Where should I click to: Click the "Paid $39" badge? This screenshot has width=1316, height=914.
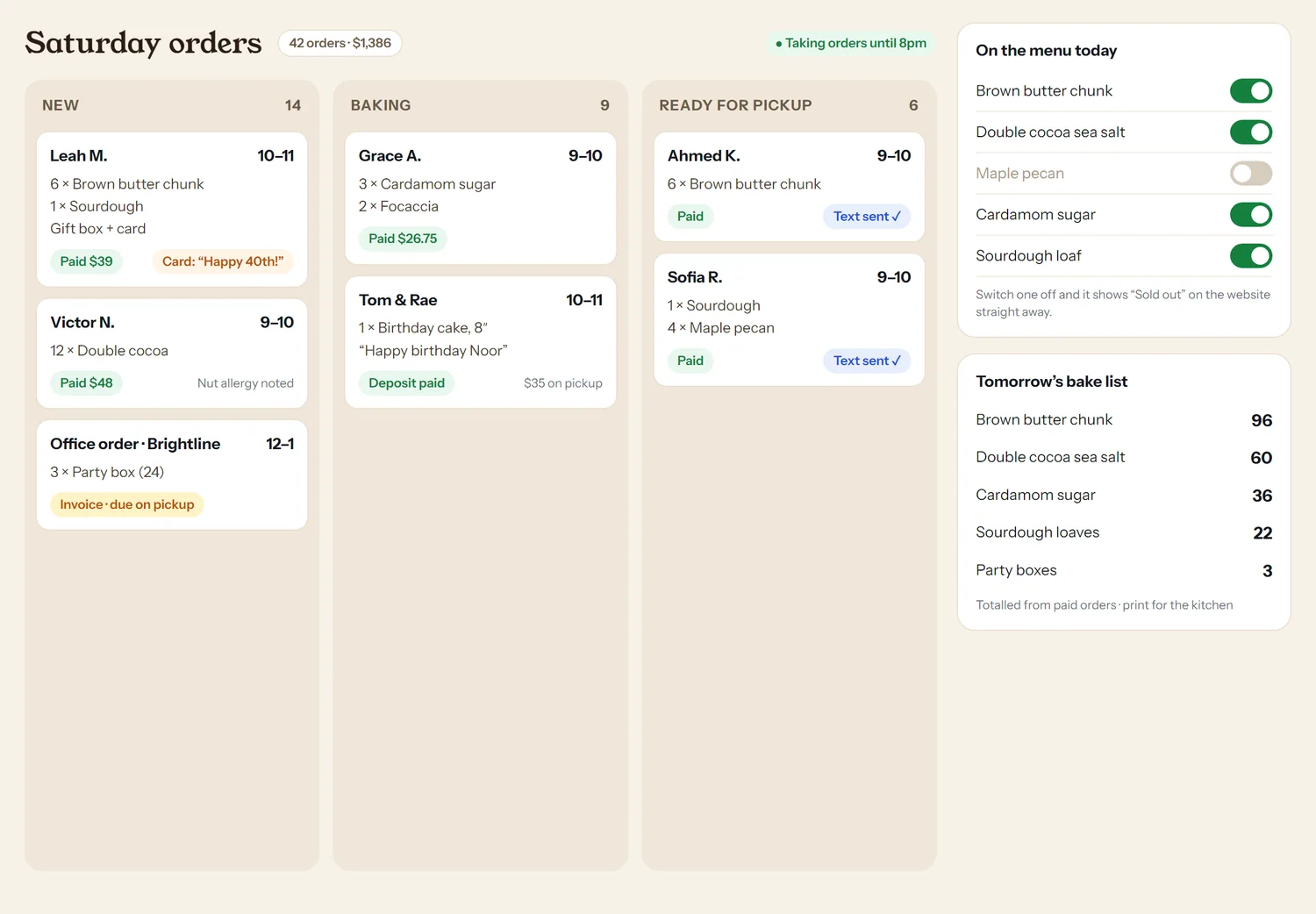pos(86,261)
